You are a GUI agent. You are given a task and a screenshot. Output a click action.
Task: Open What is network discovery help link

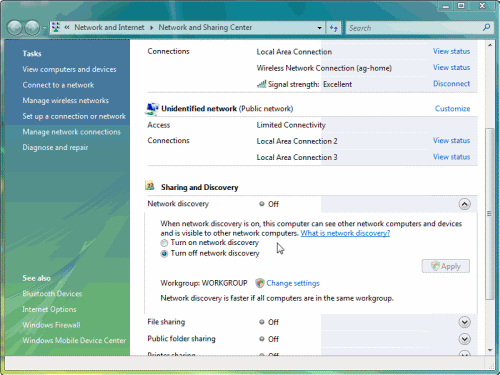[345, 233]
